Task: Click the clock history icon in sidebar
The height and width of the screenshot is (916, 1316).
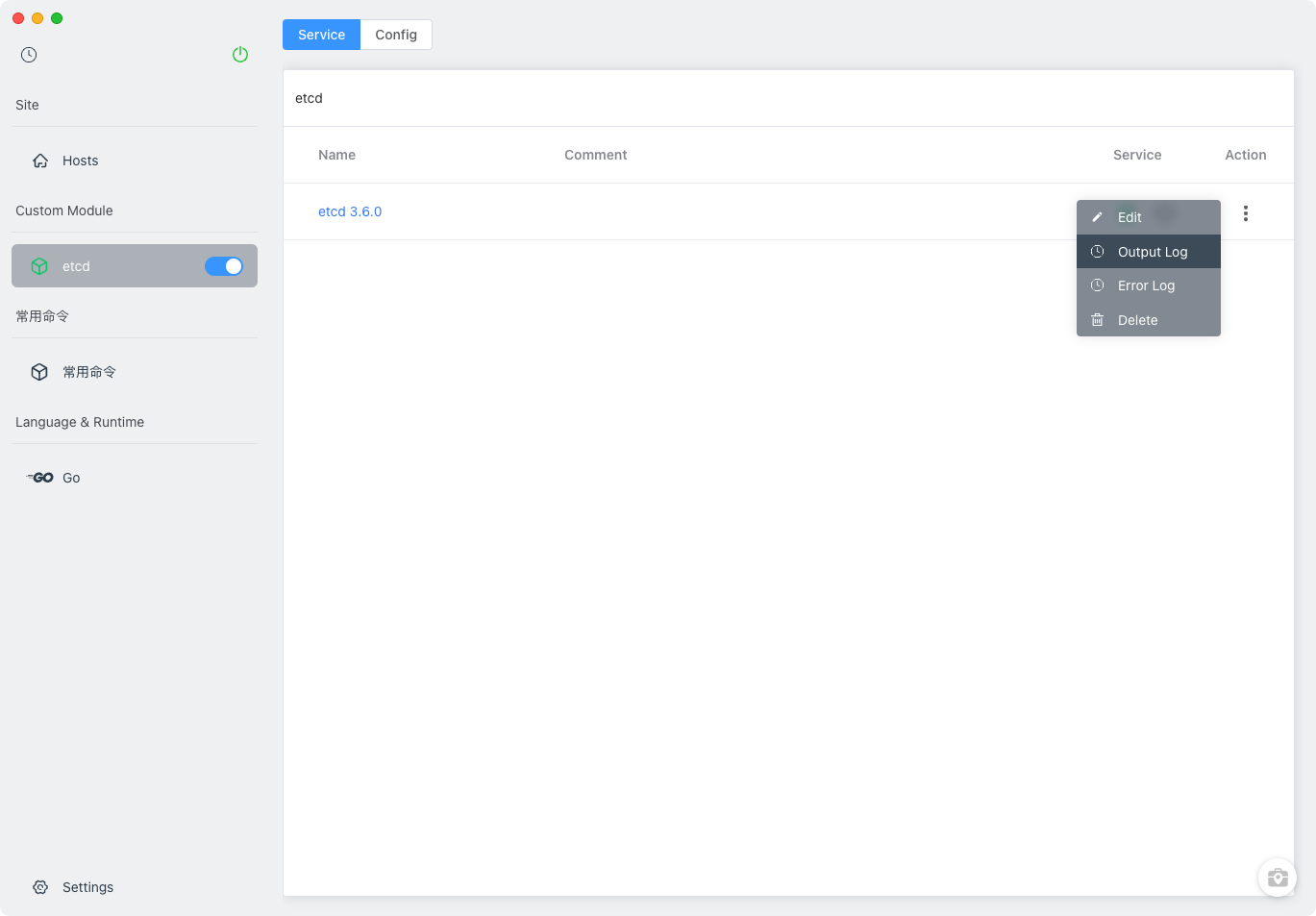Action: tap(29, 55)
